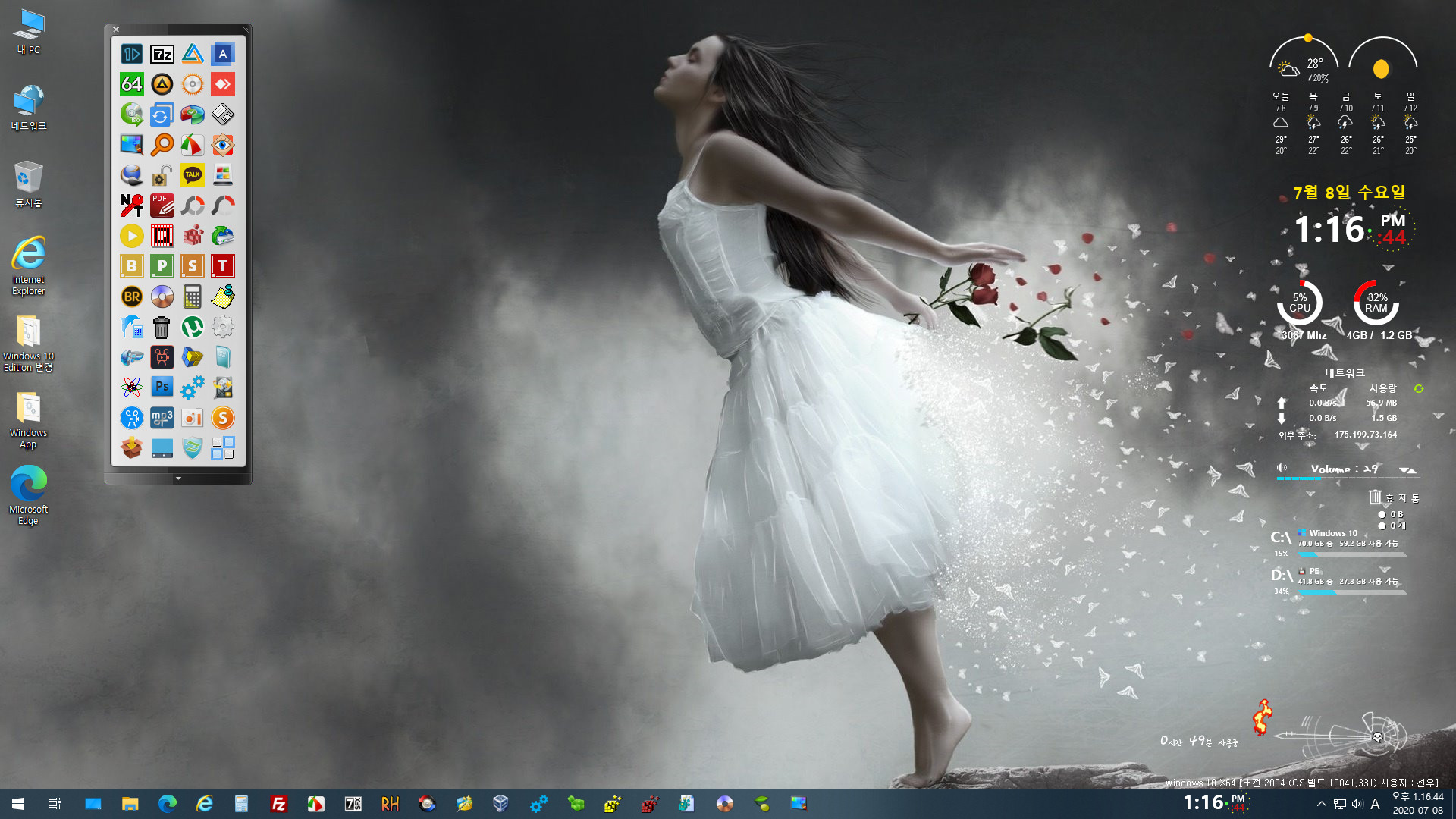Launch the green uTorrent icon
The image size is (1456, 819).
tap(192, 327)
